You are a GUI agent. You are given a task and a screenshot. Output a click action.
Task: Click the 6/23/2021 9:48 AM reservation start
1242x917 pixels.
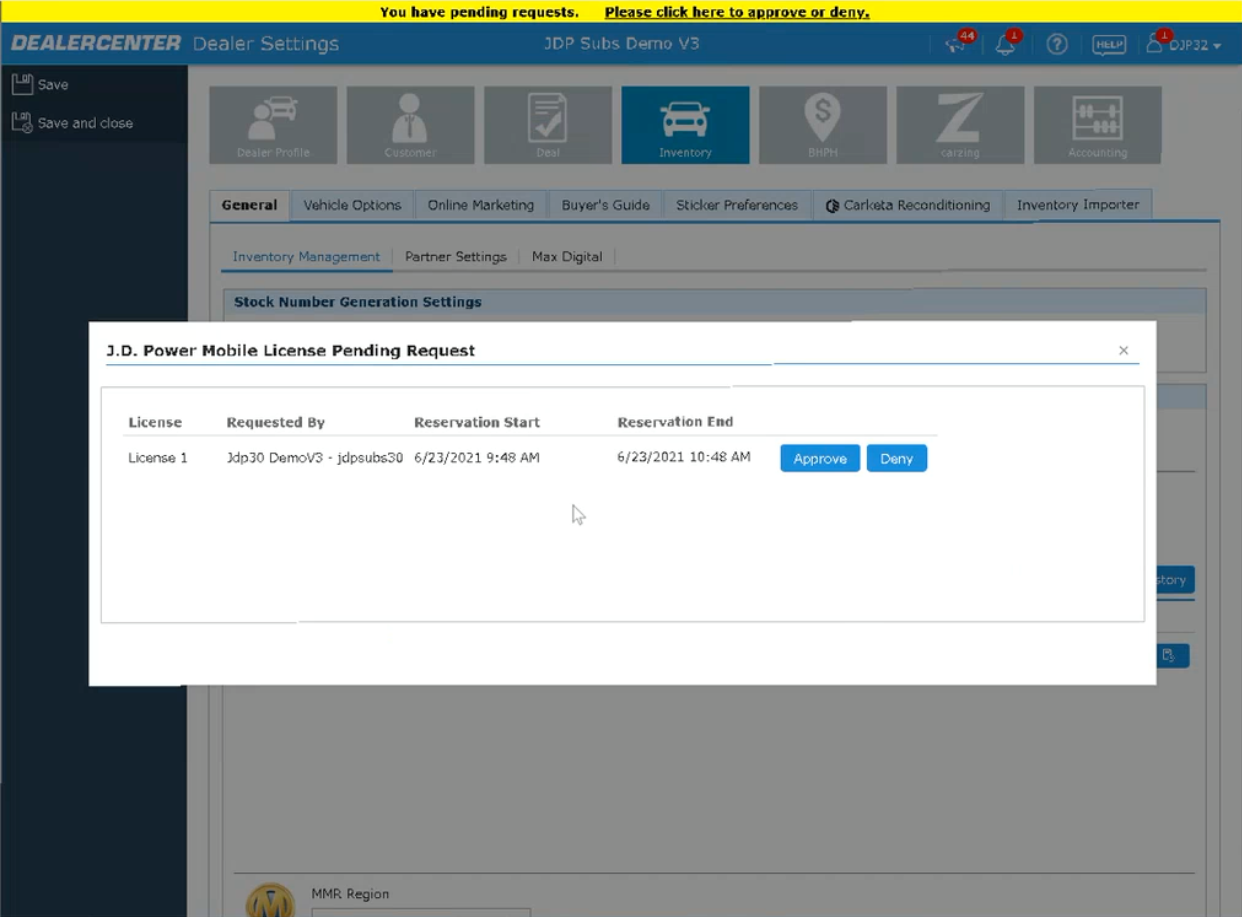click(477, 458)
